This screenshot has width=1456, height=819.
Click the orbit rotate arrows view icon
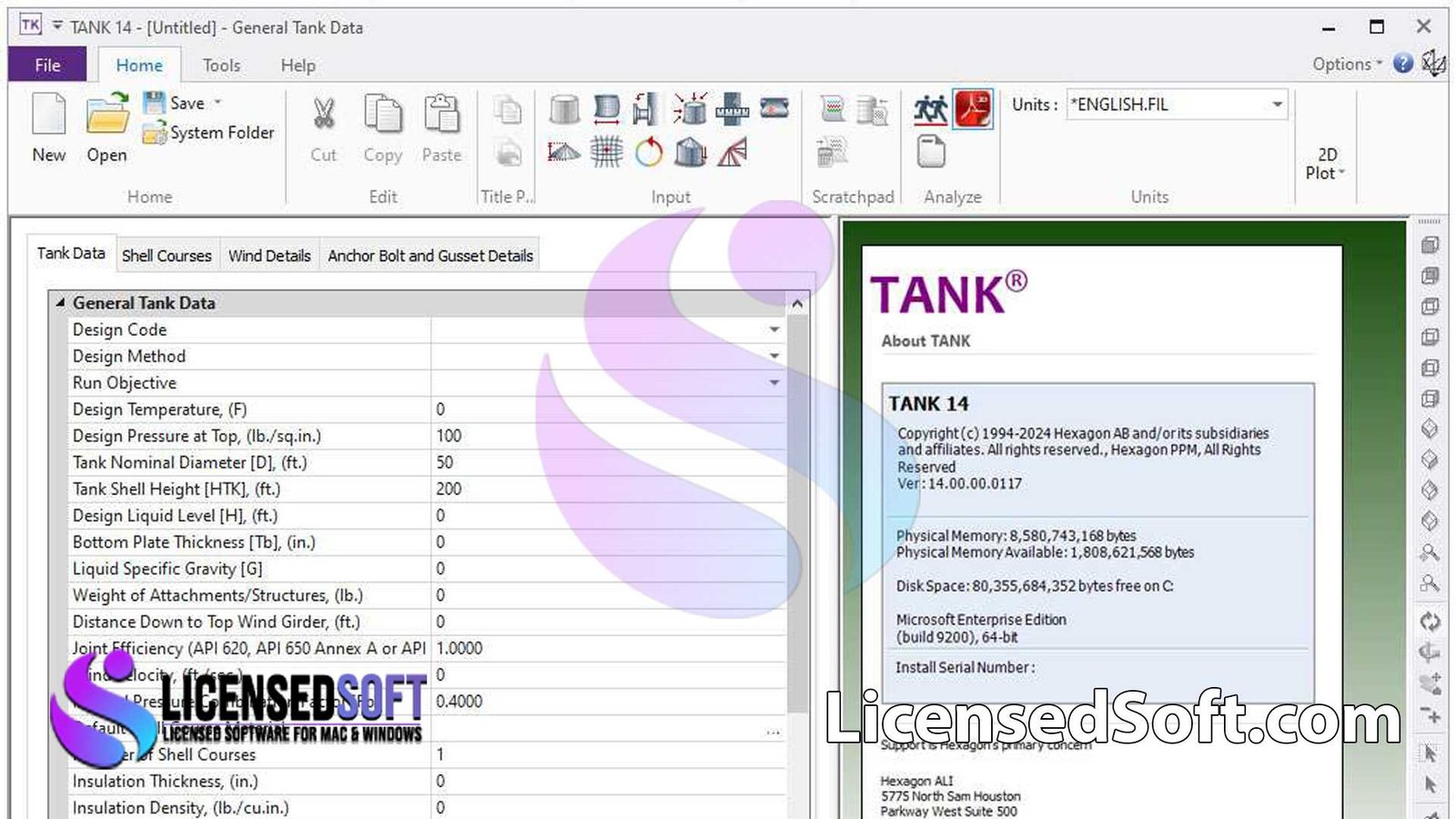[x=1431, y=622]
